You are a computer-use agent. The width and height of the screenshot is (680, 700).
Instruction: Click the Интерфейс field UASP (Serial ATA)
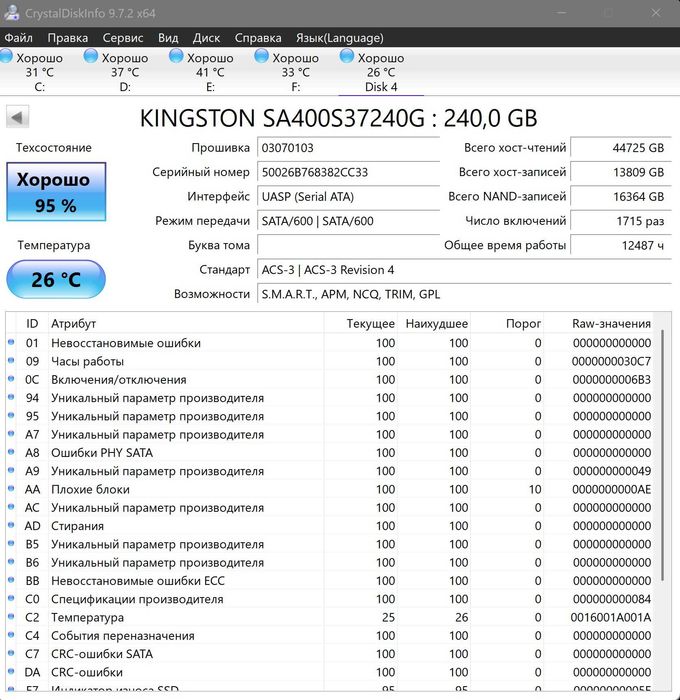[x=348, y=196]
